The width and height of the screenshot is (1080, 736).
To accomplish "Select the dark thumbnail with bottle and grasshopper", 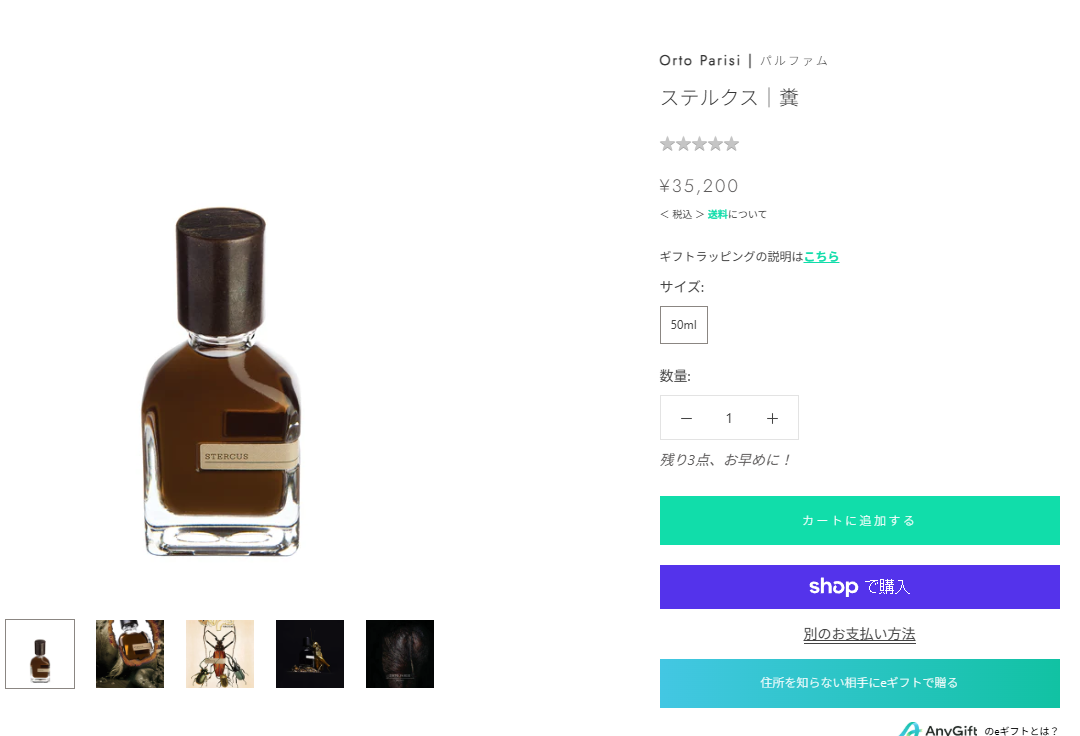I will (310, 654).
